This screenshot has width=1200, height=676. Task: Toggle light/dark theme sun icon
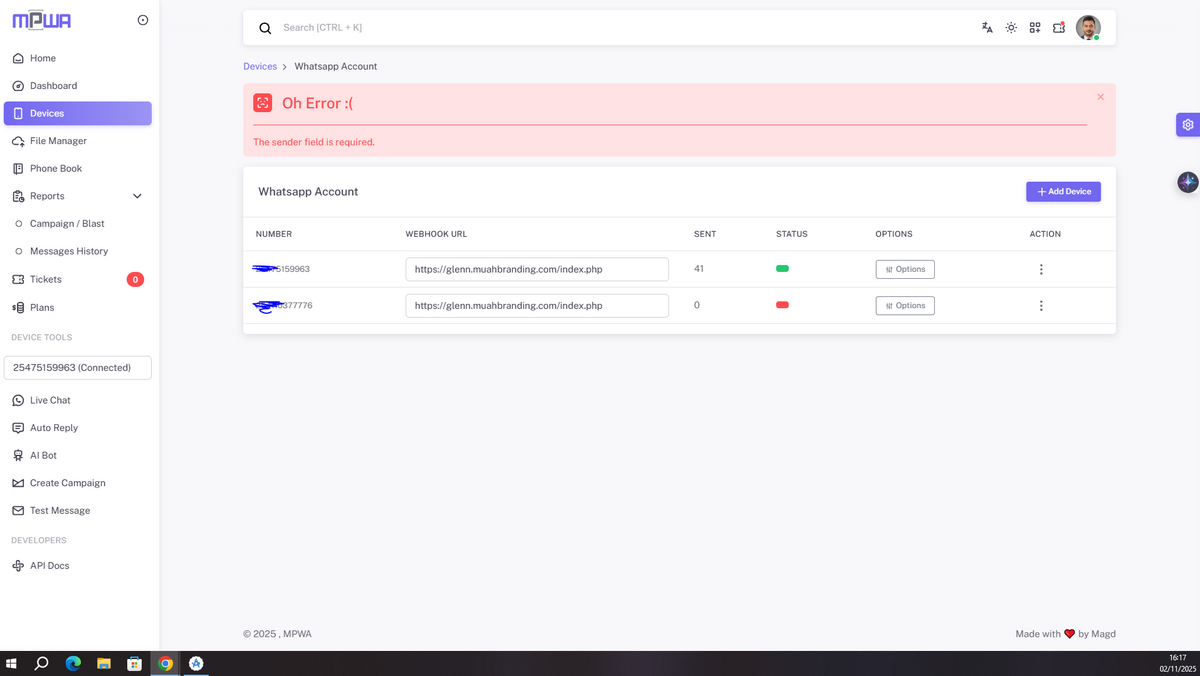coord(1011,28)
